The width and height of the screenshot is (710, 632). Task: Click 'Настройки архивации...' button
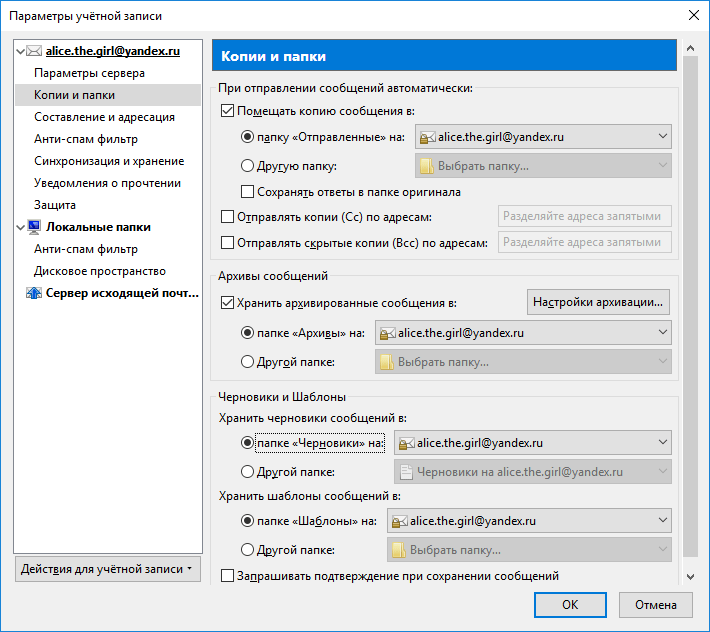point(598,302)
